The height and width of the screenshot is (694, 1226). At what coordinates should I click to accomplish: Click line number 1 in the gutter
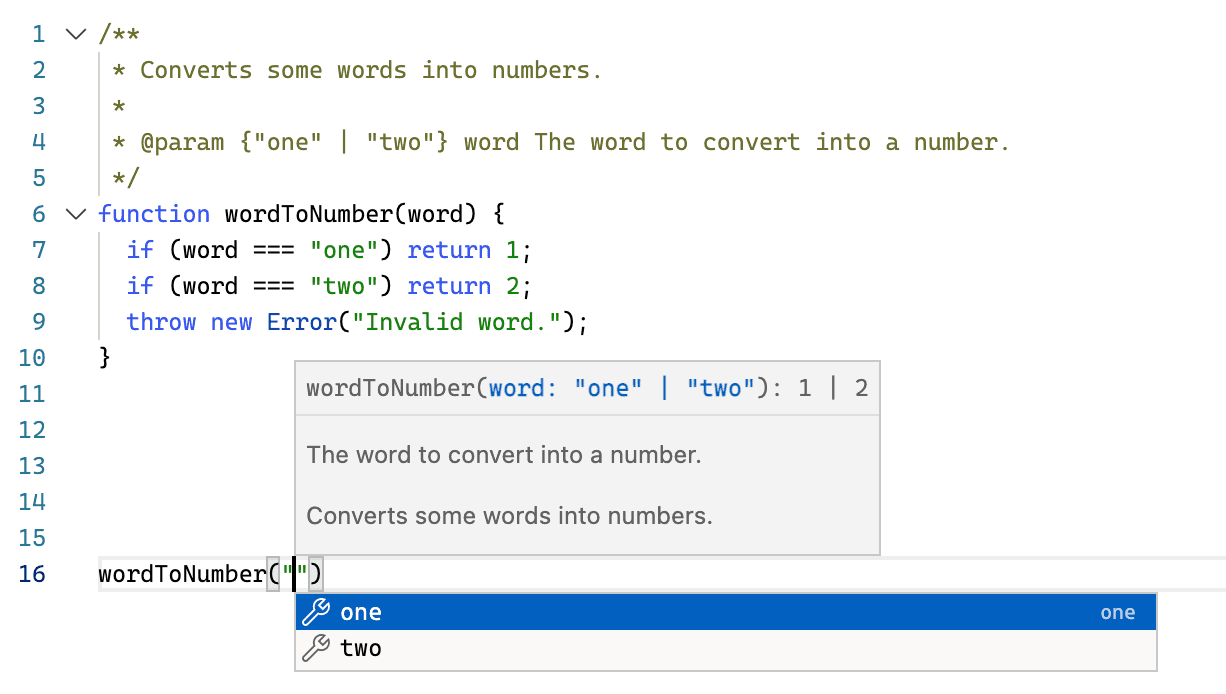pos(38,33)
